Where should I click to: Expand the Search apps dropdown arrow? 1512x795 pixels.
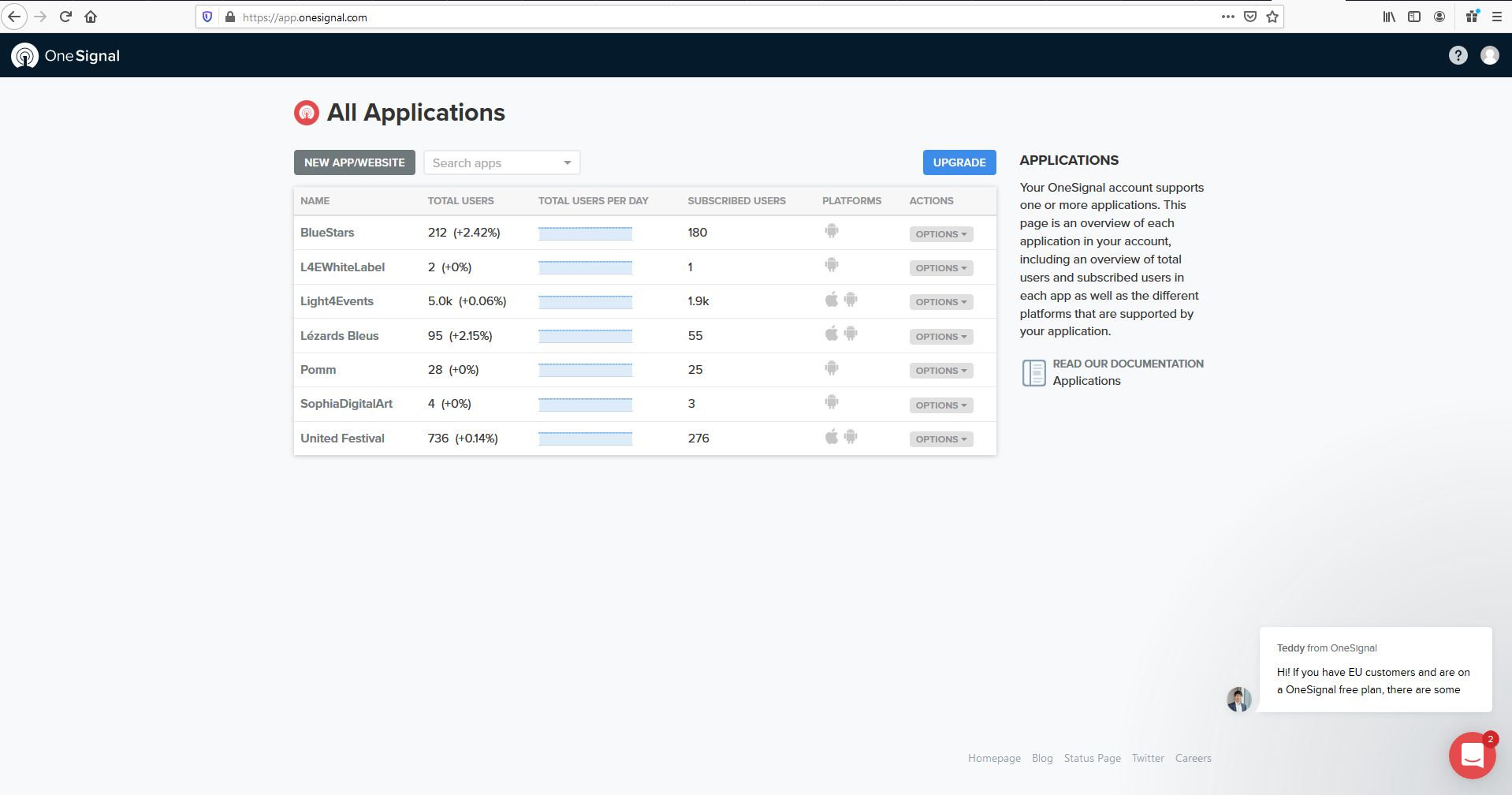pyautogui.click(x=567, y=162)
